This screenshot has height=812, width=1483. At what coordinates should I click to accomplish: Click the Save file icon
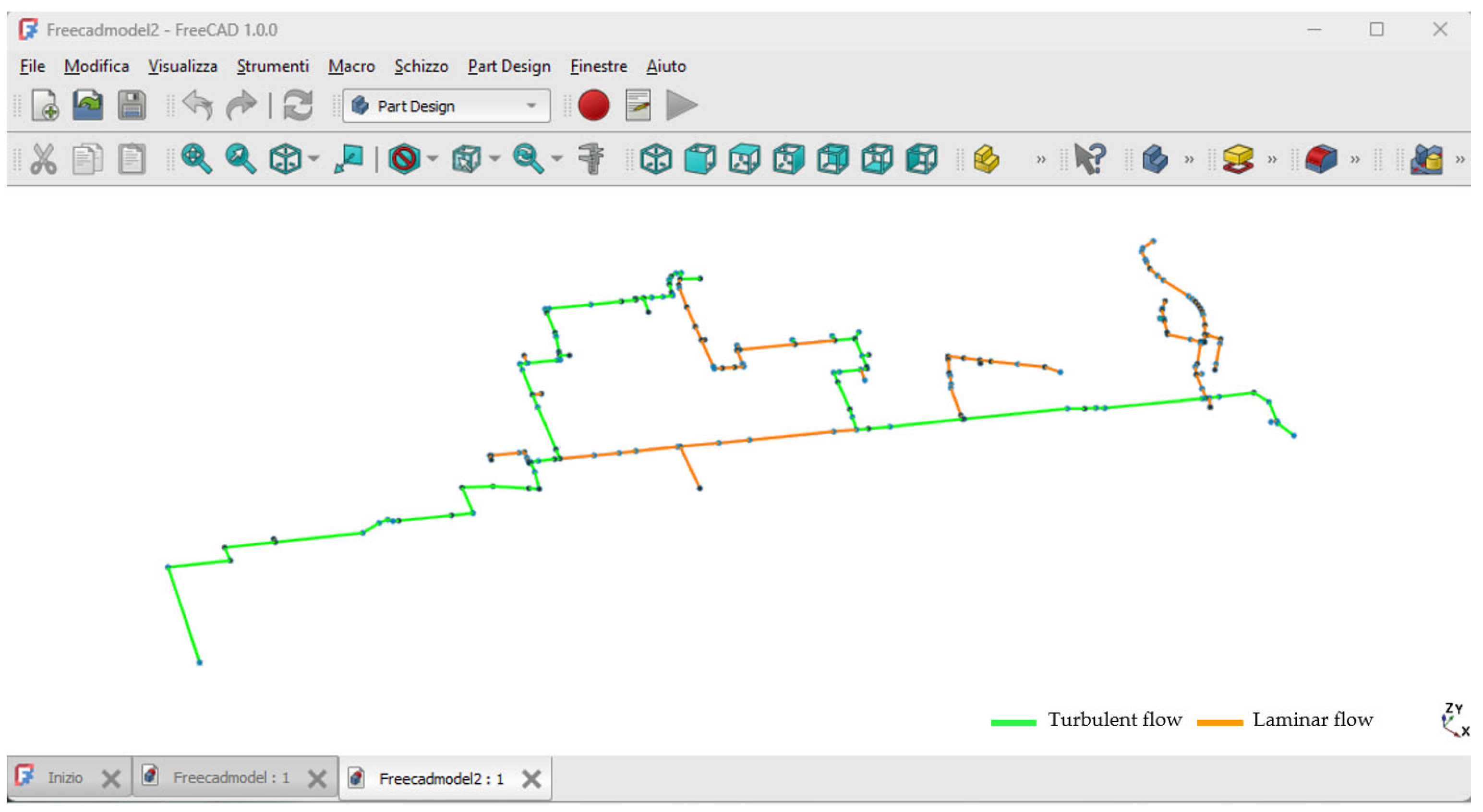pyautogui.click(x=132, y=105)
